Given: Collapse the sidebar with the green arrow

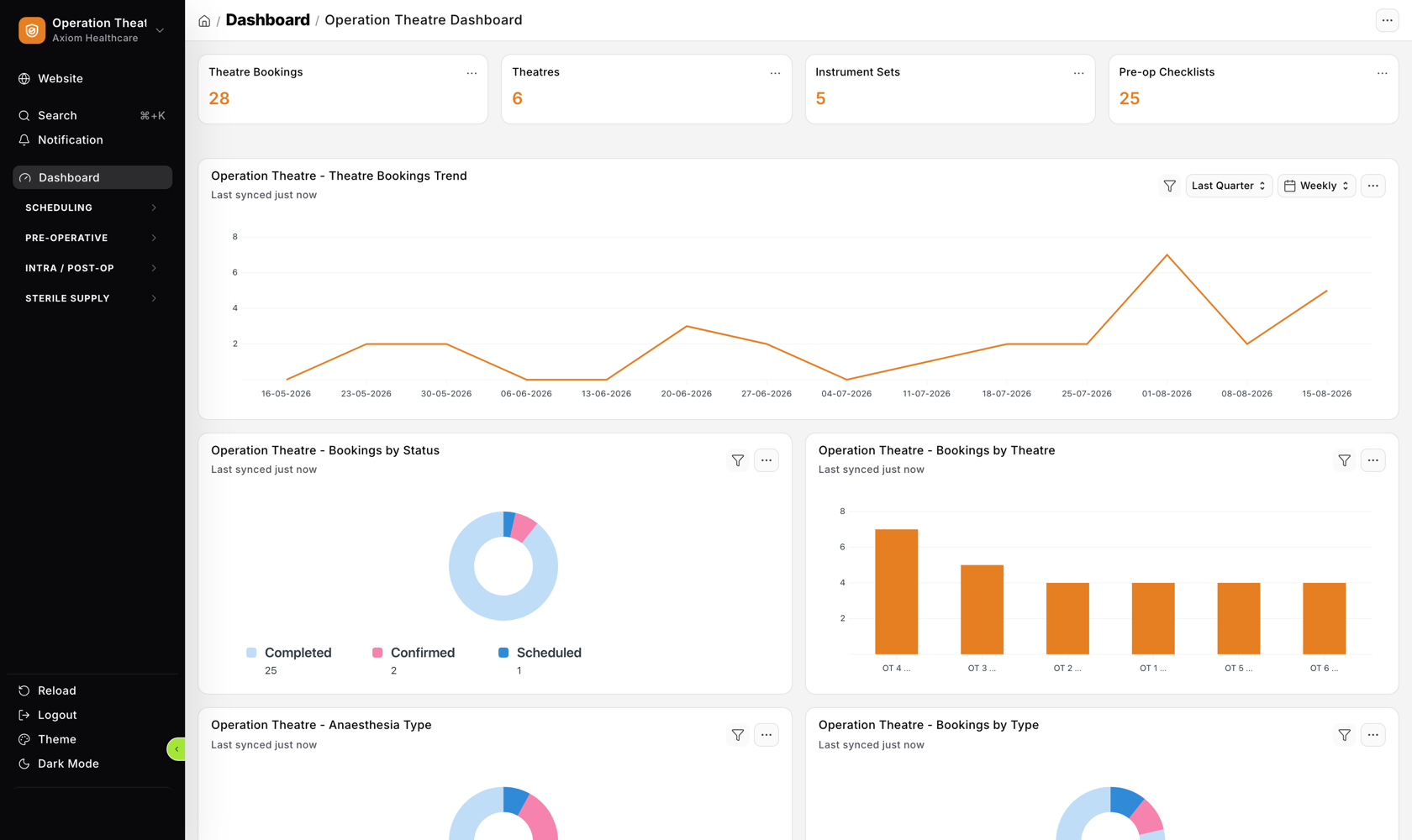Looking at the screenshot, I should pos(176,748).
